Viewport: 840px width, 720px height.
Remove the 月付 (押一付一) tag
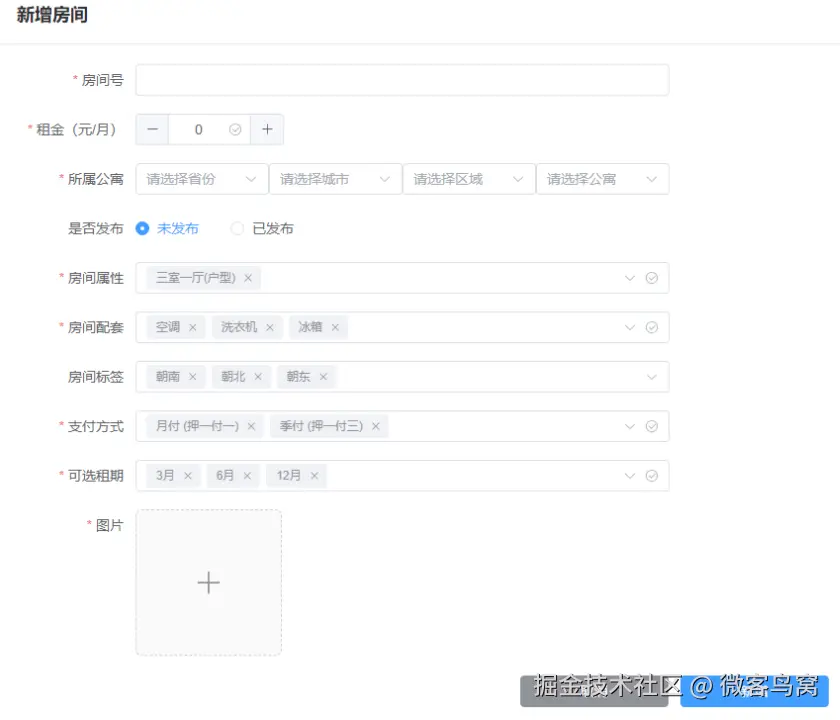251,426
